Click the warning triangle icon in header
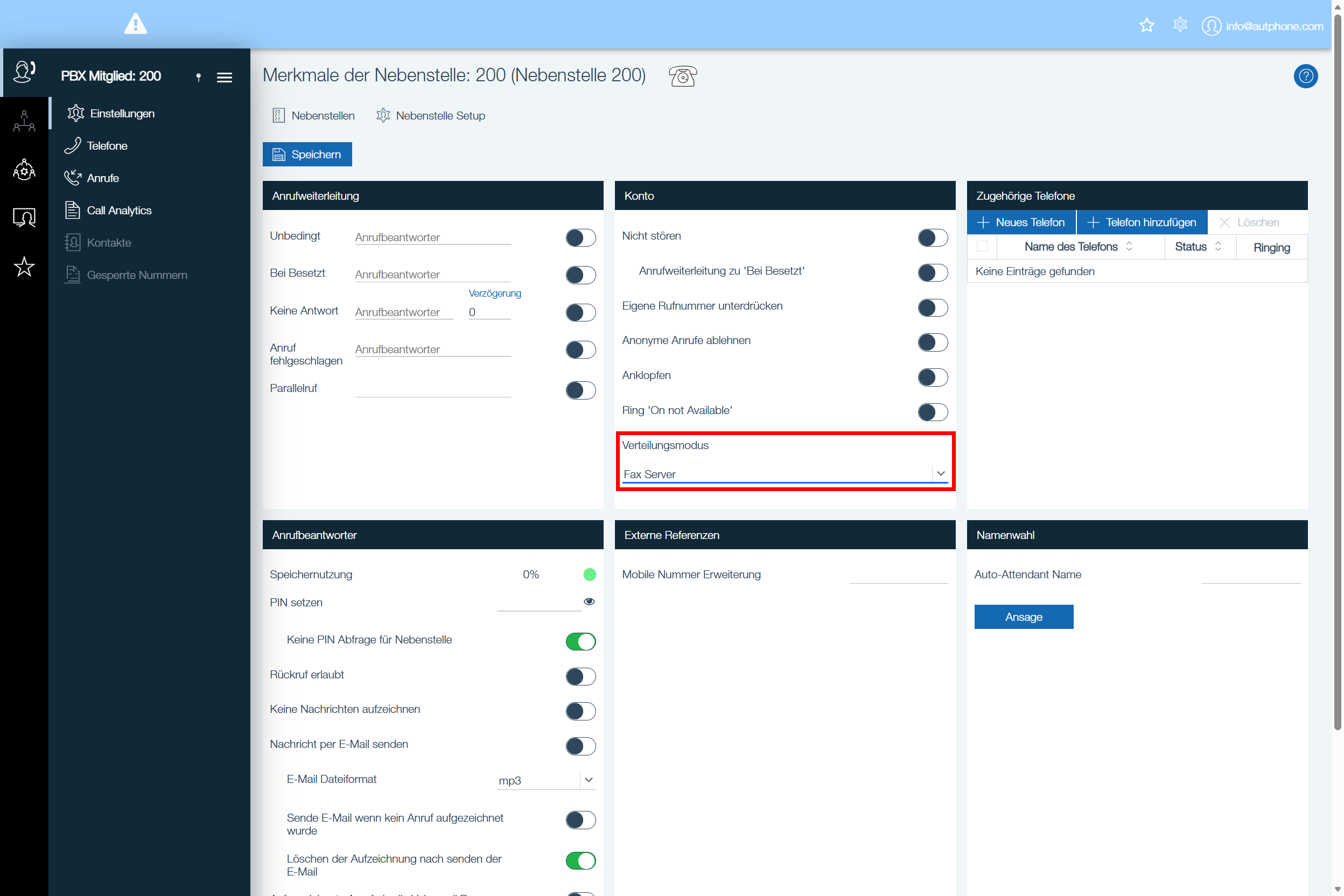1344x896 pixels. tap(136, 25)
